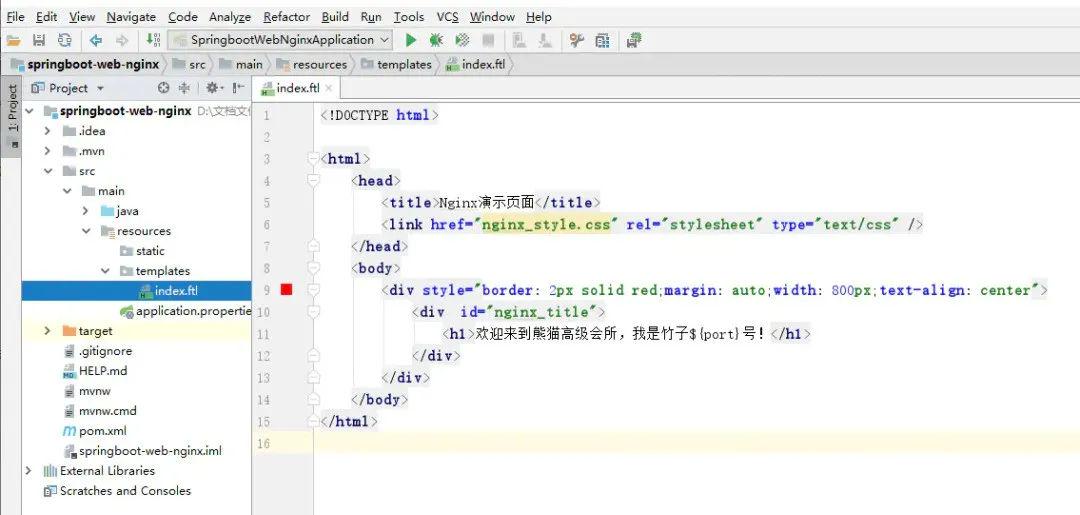
Task: Collapse the springboot-web-nginx root node arrow
Action: pyautogui.click(x=30, y=111)
